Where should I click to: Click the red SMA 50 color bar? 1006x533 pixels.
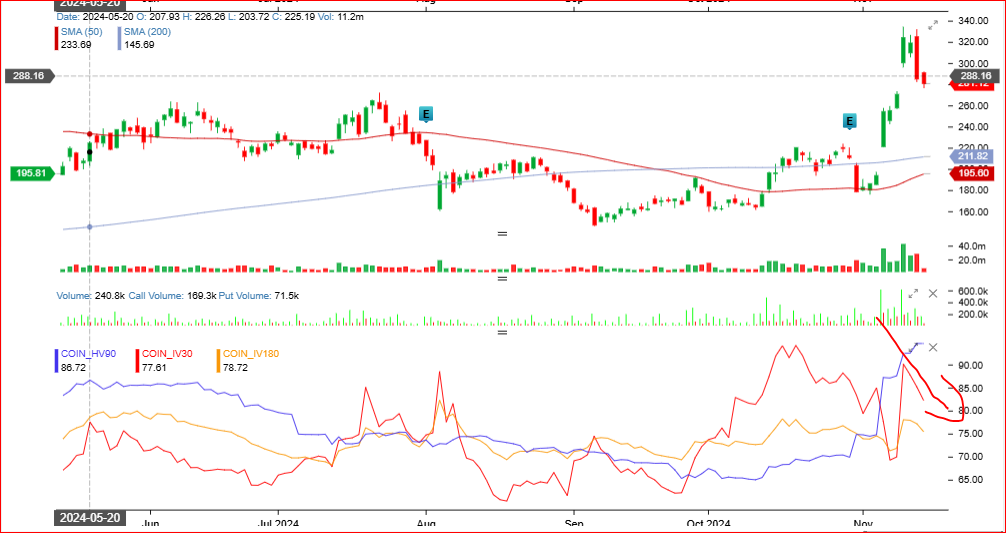pos(58,38)
